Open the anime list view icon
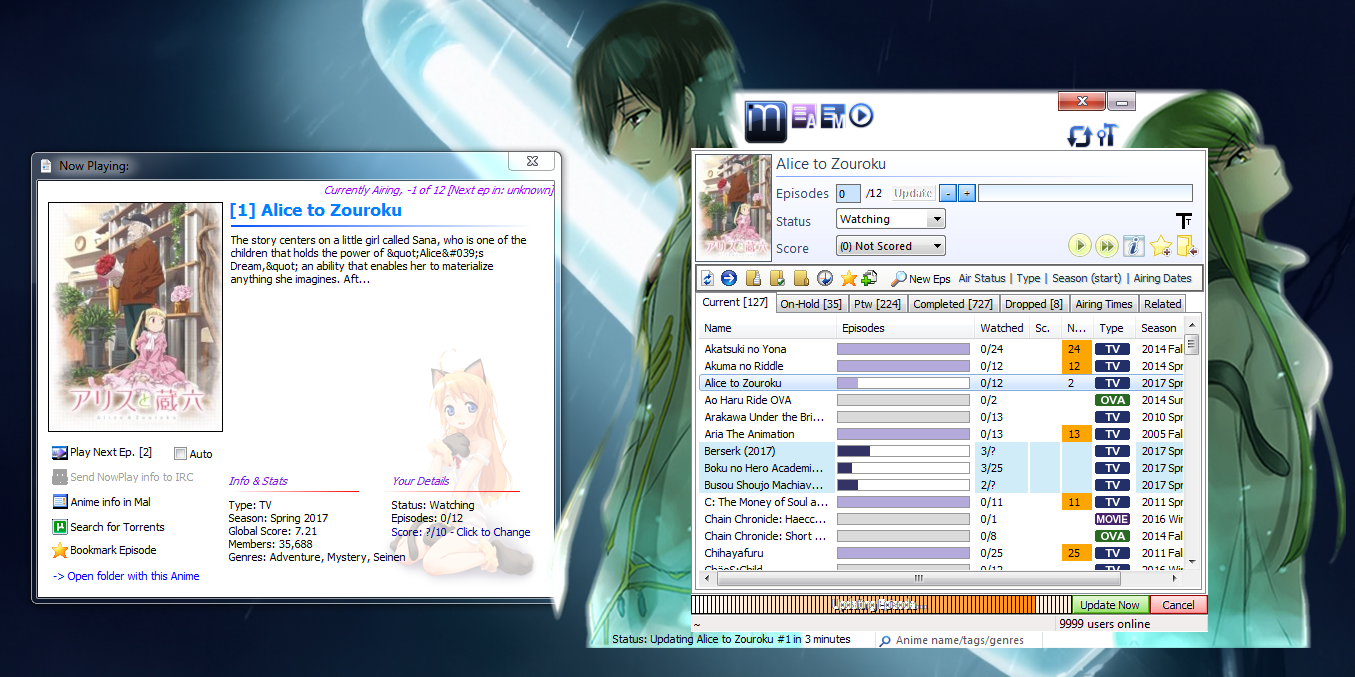 coord(804,117)
